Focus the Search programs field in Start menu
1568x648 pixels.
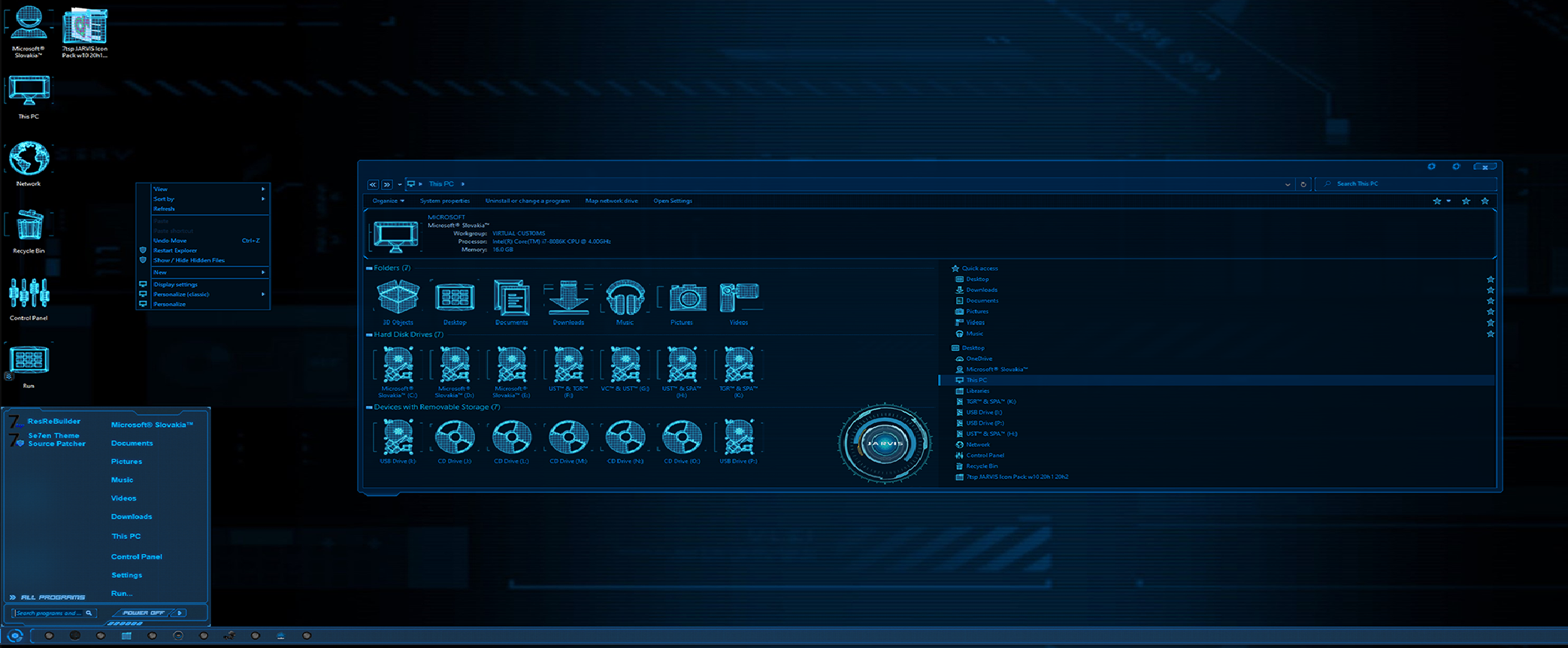[x=53, y=613]
